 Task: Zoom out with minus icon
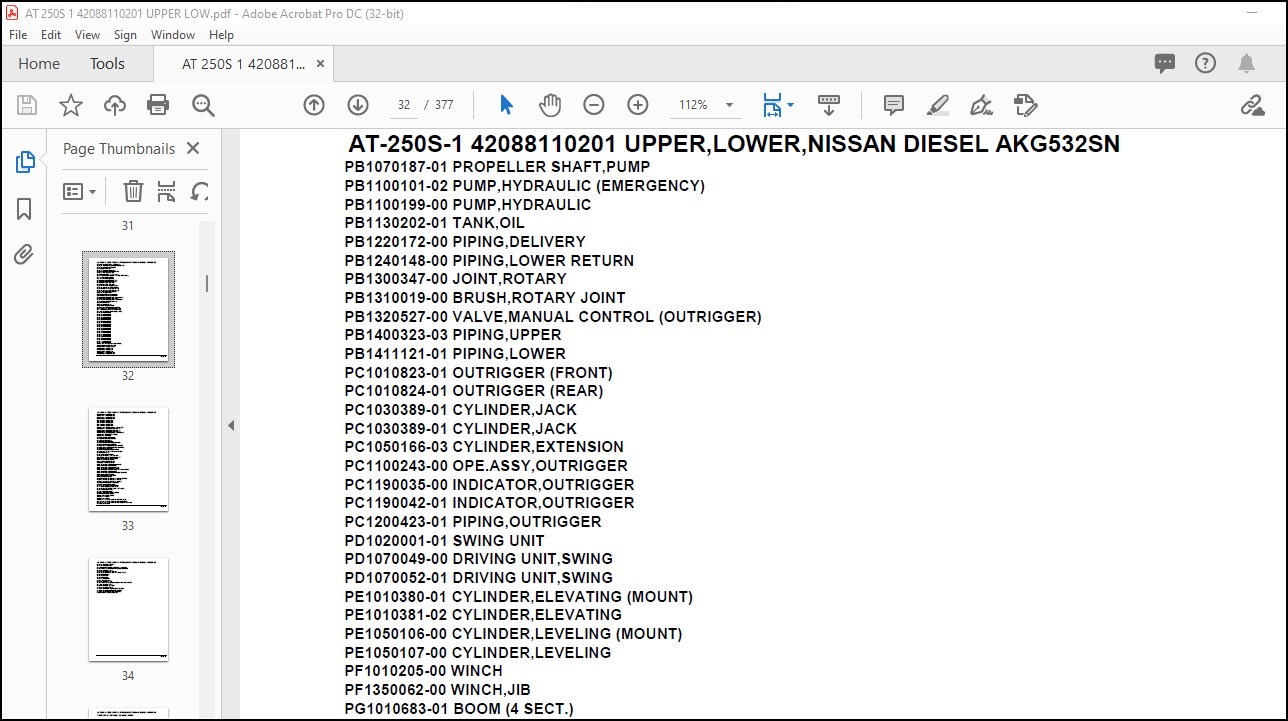coord(594,105)
